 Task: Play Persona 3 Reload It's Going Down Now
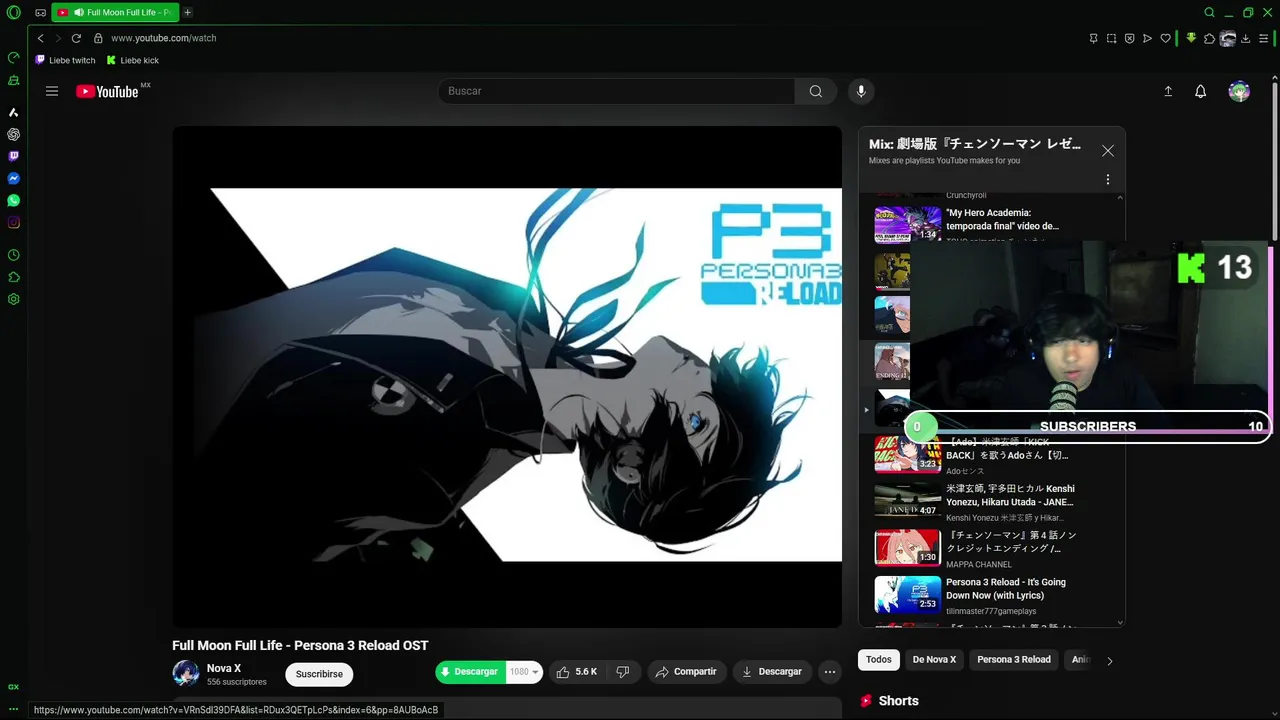coord(990,594)
